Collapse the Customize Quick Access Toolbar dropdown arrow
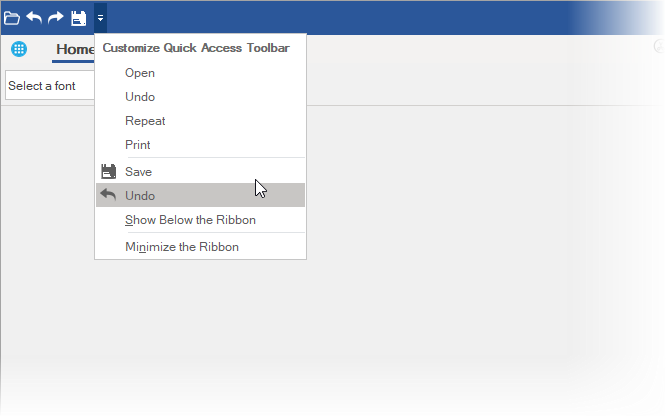 [x=100, y=18]
